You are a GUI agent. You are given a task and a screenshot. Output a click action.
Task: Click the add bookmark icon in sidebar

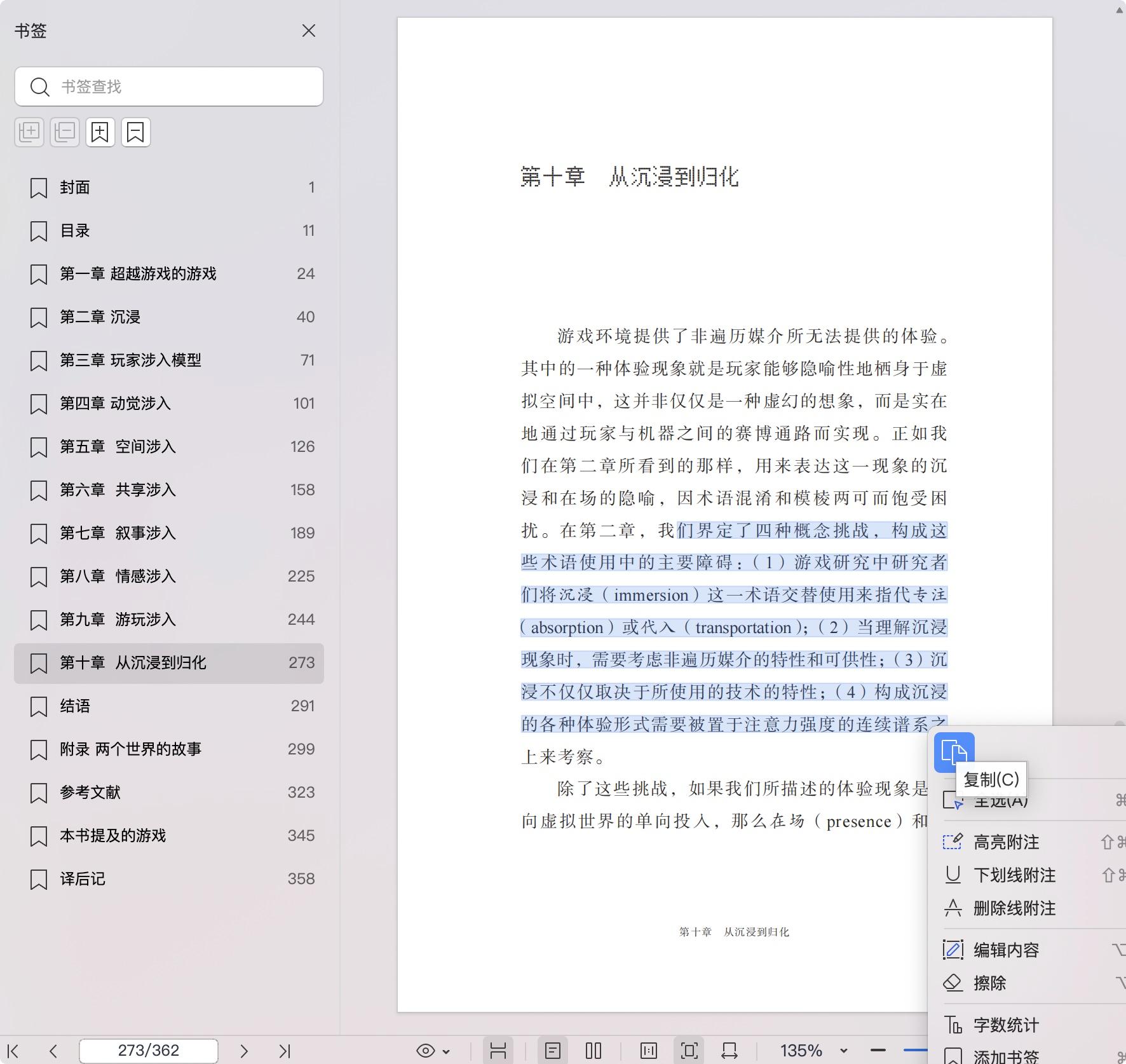click(x=100, y=132)
